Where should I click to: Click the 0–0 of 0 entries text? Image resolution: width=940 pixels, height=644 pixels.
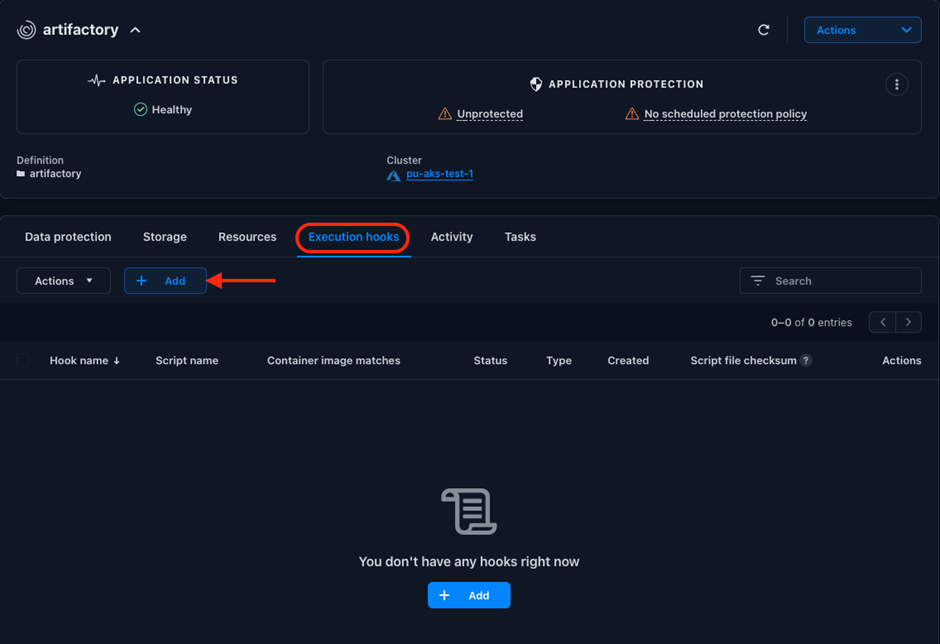811,323
